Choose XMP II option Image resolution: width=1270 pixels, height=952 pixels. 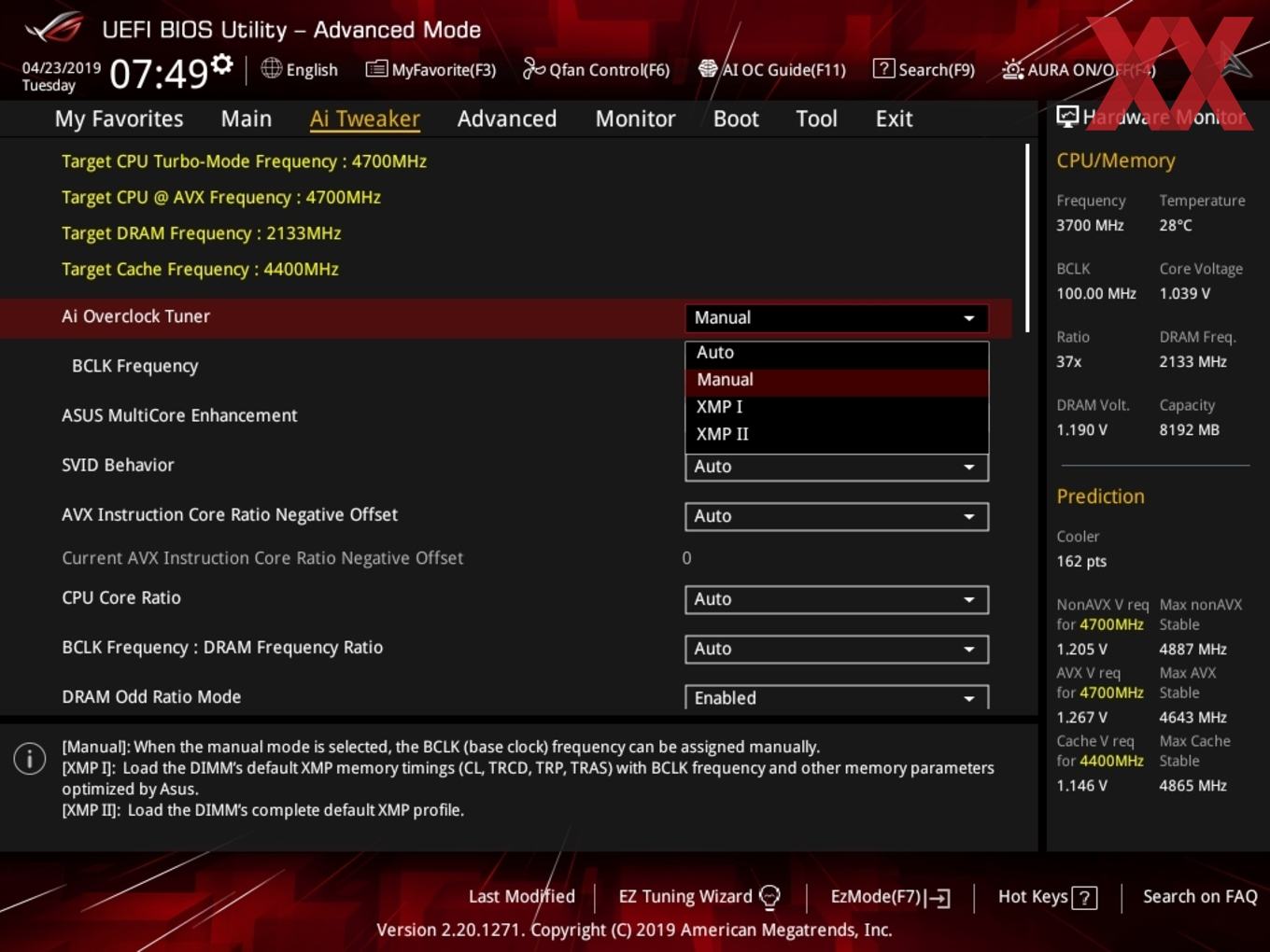coord(837,434)
